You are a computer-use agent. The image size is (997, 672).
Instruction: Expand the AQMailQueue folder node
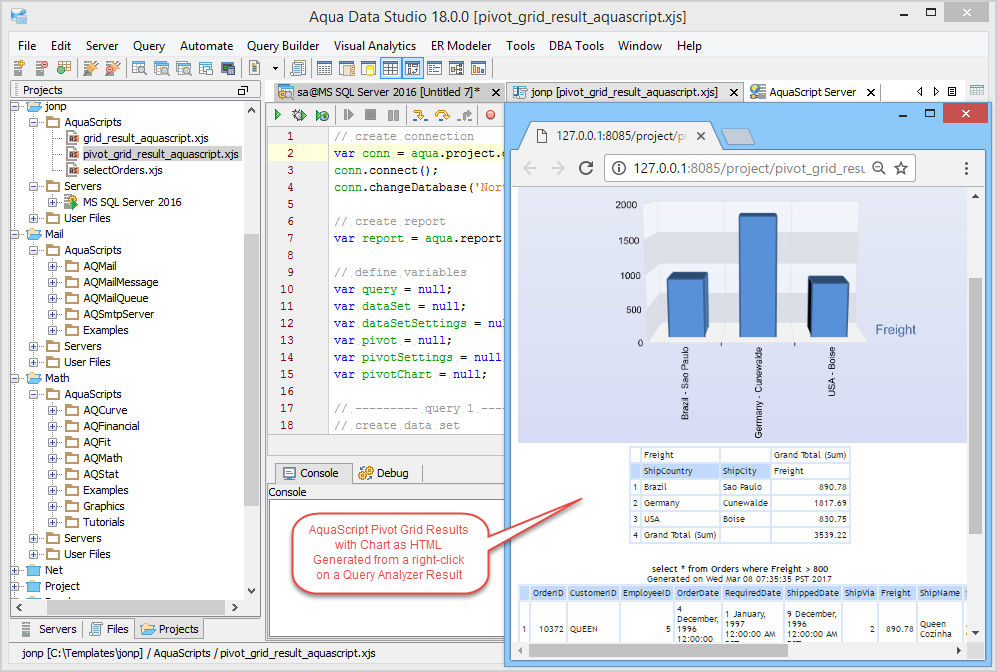click(x=53, y=298)
